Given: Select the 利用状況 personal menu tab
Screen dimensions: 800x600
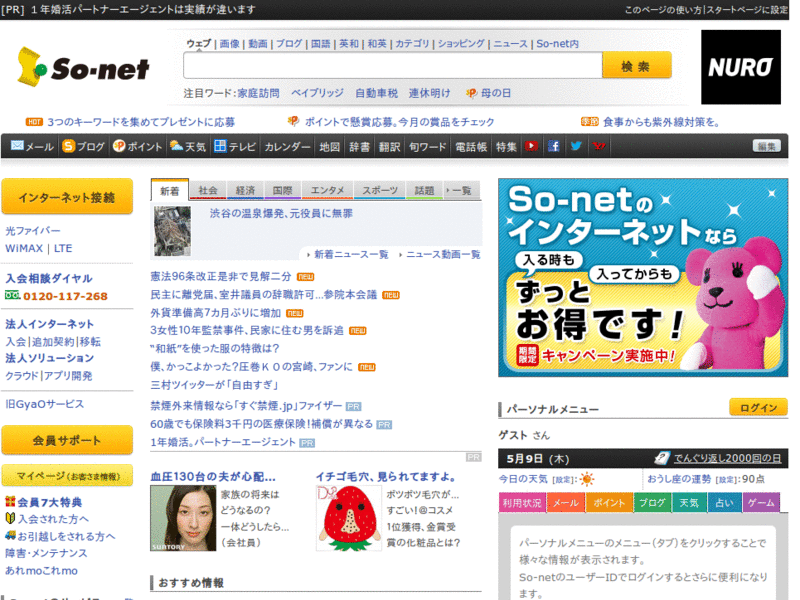Looking at the screenshot, I should [x=522, y=503].
